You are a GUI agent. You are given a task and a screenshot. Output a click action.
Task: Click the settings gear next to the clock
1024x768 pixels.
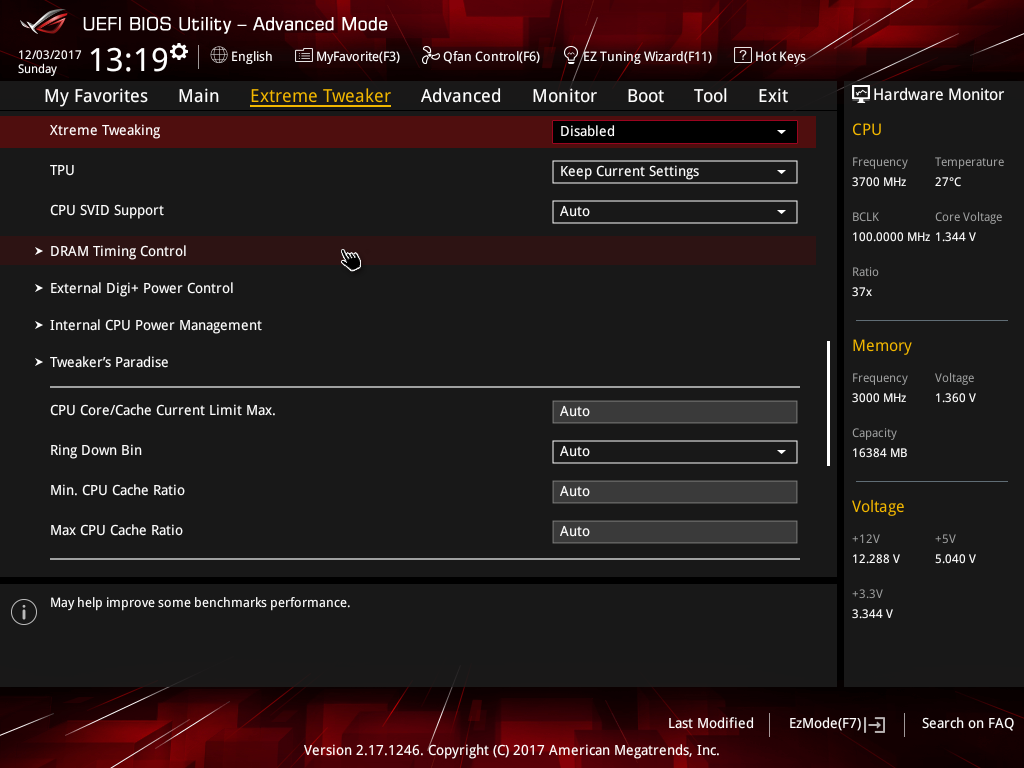click(x=179, y=51)
